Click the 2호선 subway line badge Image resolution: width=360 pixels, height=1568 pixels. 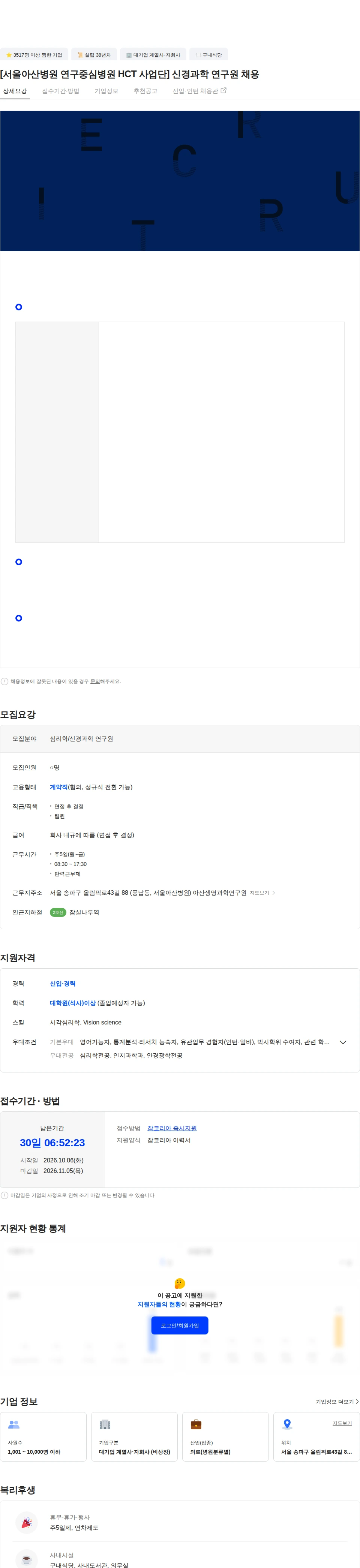pyautogui.click(x=58, y=912)
